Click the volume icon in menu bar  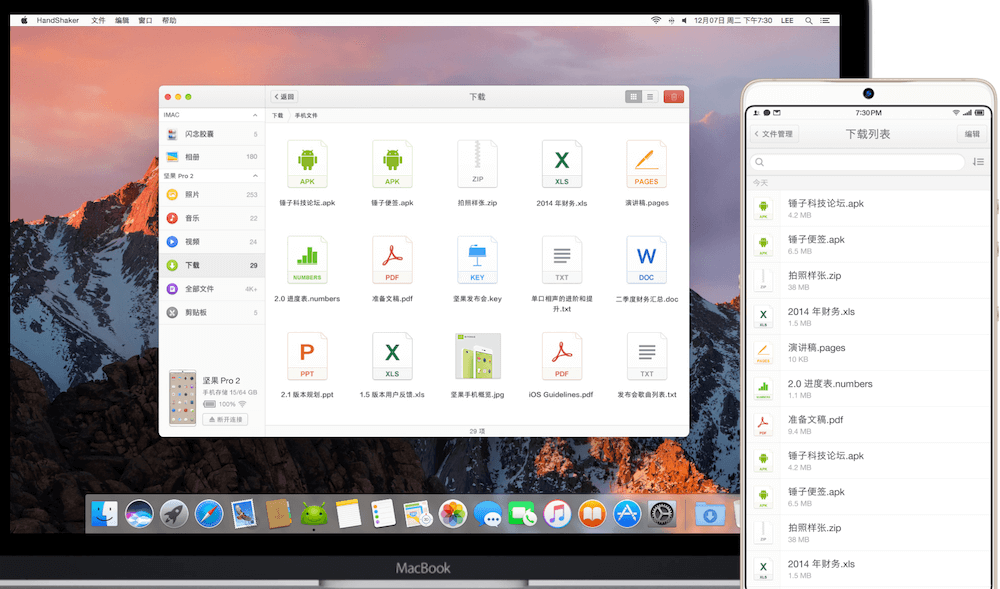tap(684, 20)
